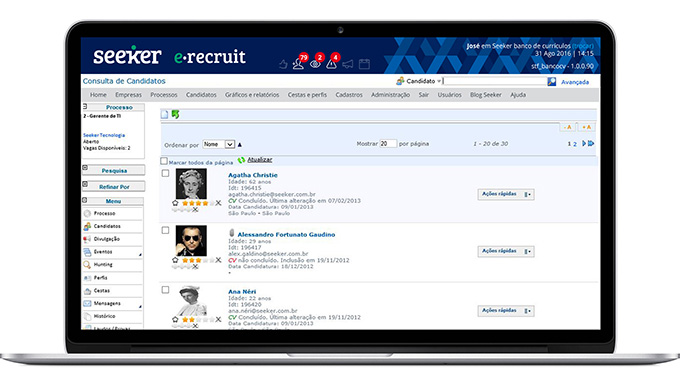
Task: Open the Cestas e perfis menu
Action: (x=307, y=95)
